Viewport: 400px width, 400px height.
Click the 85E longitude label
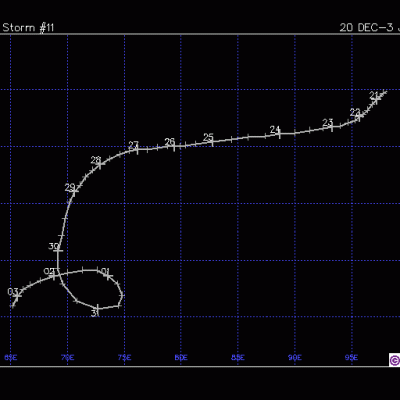(238, 358)
